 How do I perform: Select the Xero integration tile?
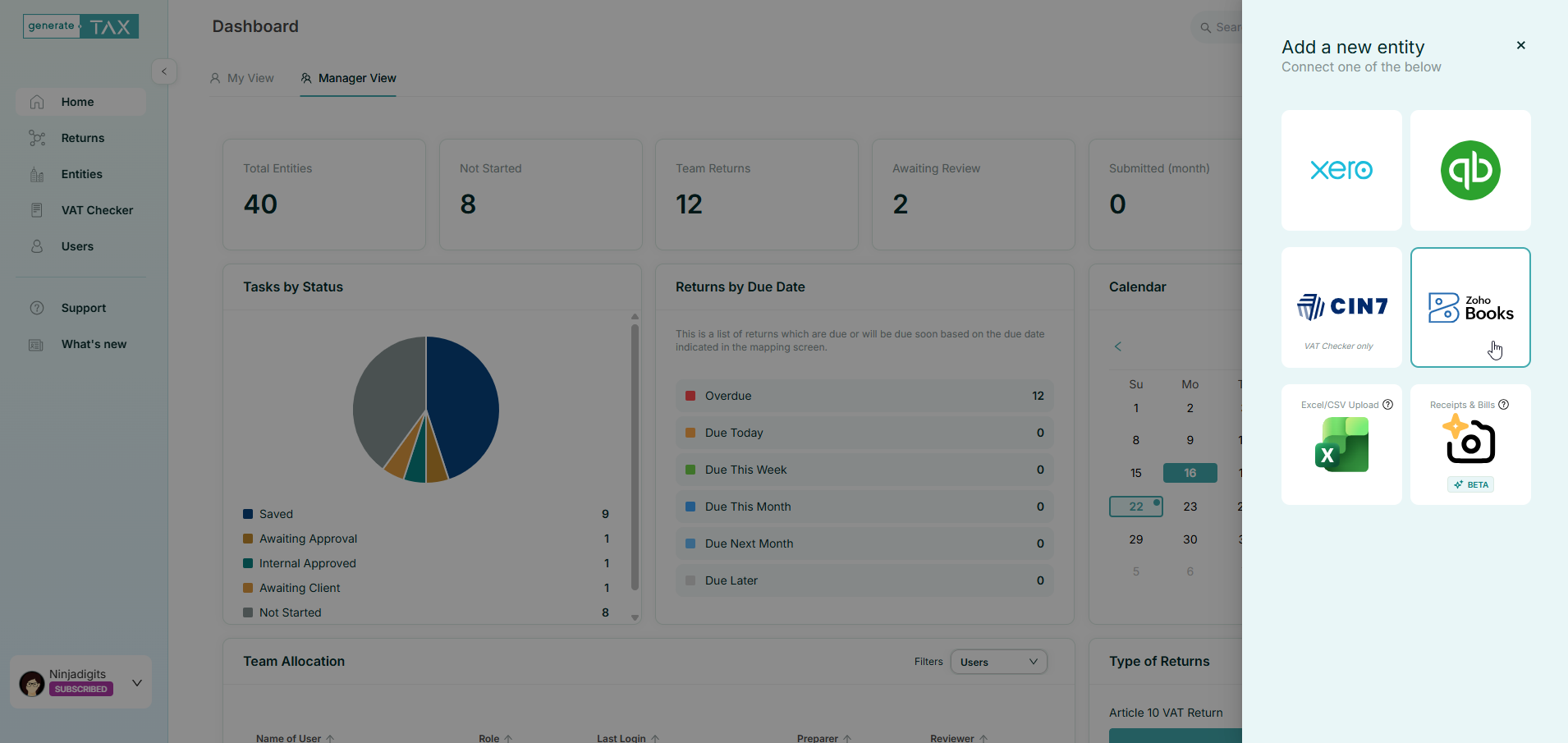click(x=1341, y=170)
